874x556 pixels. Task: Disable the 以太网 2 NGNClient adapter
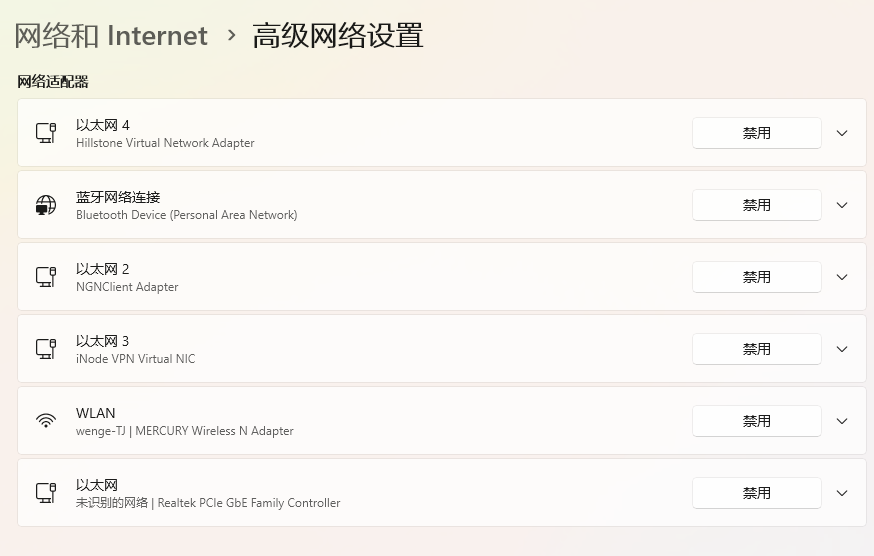[756, 277]
